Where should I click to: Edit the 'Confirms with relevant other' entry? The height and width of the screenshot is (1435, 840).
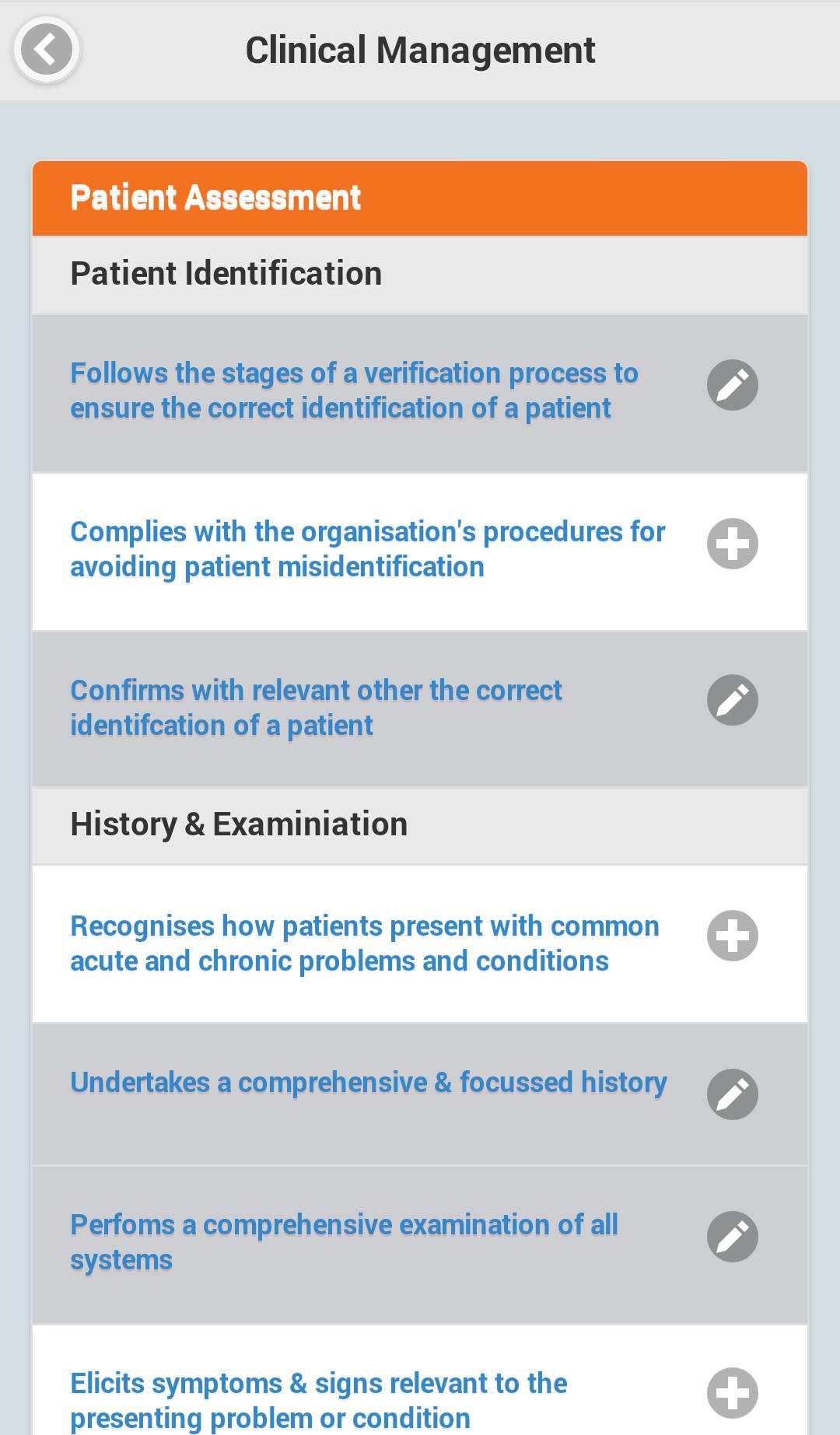tap(732, 700)
